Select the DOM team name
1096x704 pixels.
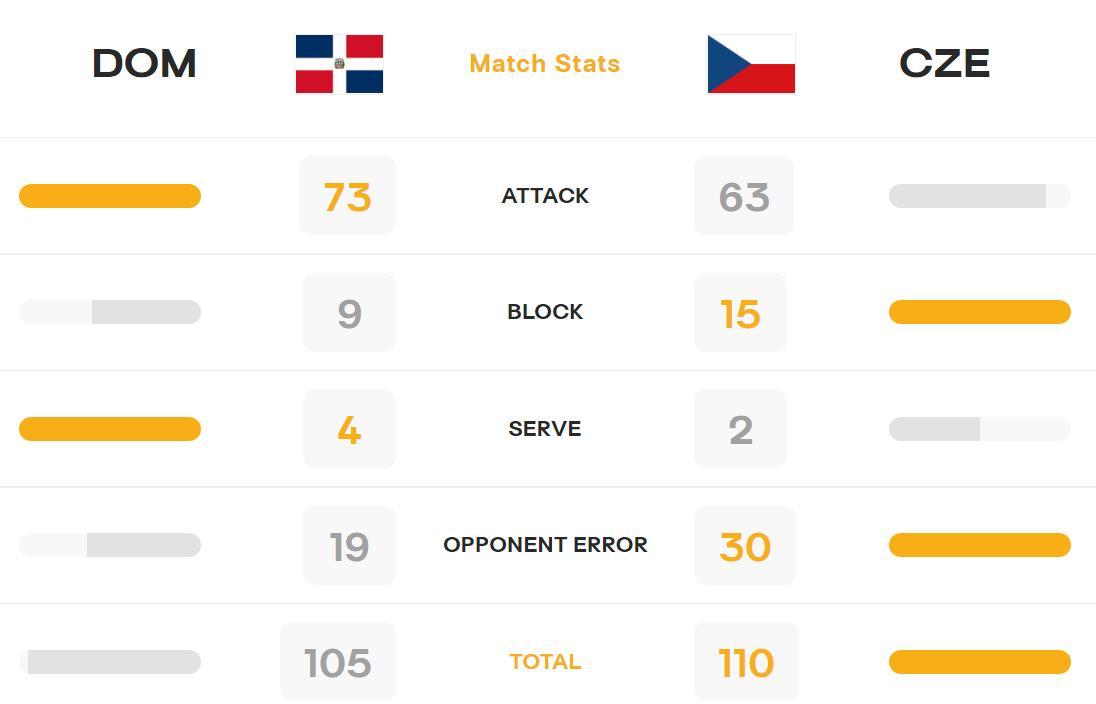[x=145, y=64]
